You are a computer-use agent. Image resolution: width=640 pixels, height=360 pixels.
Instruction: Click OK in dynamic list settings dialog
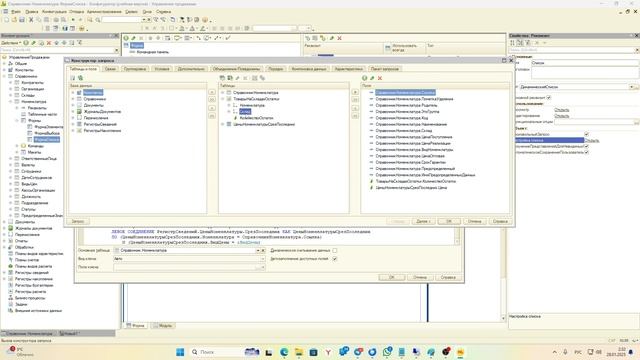click(392, 277)
